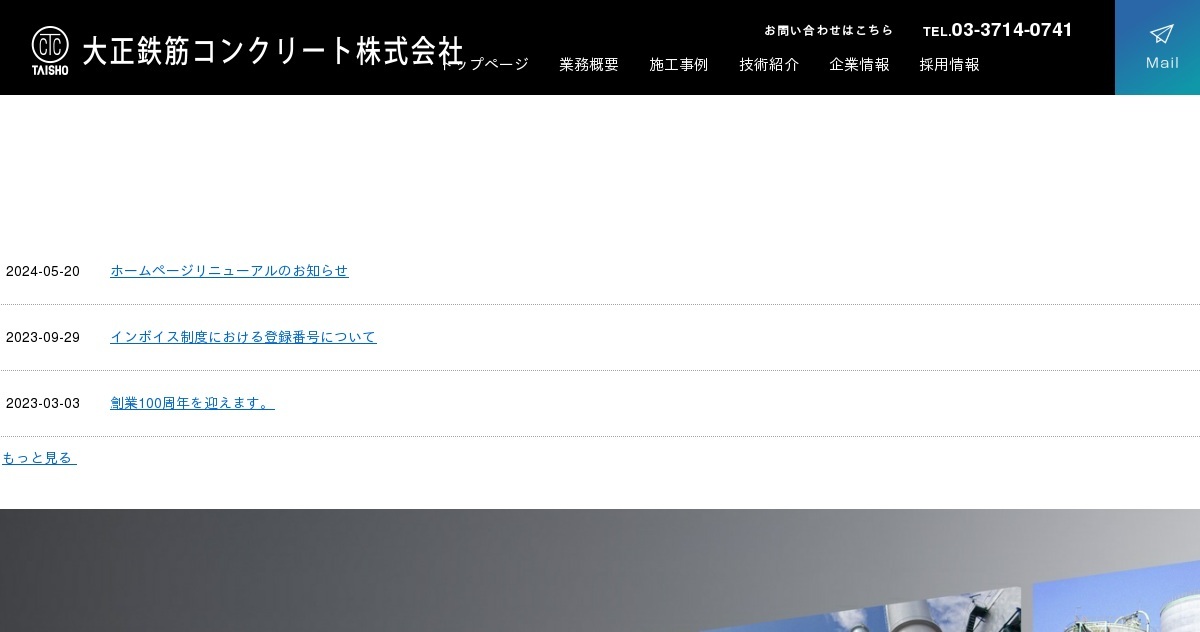The image size is (1200, 632).
Task: Select the date 2023-03-03
Action: coord(43,404)
